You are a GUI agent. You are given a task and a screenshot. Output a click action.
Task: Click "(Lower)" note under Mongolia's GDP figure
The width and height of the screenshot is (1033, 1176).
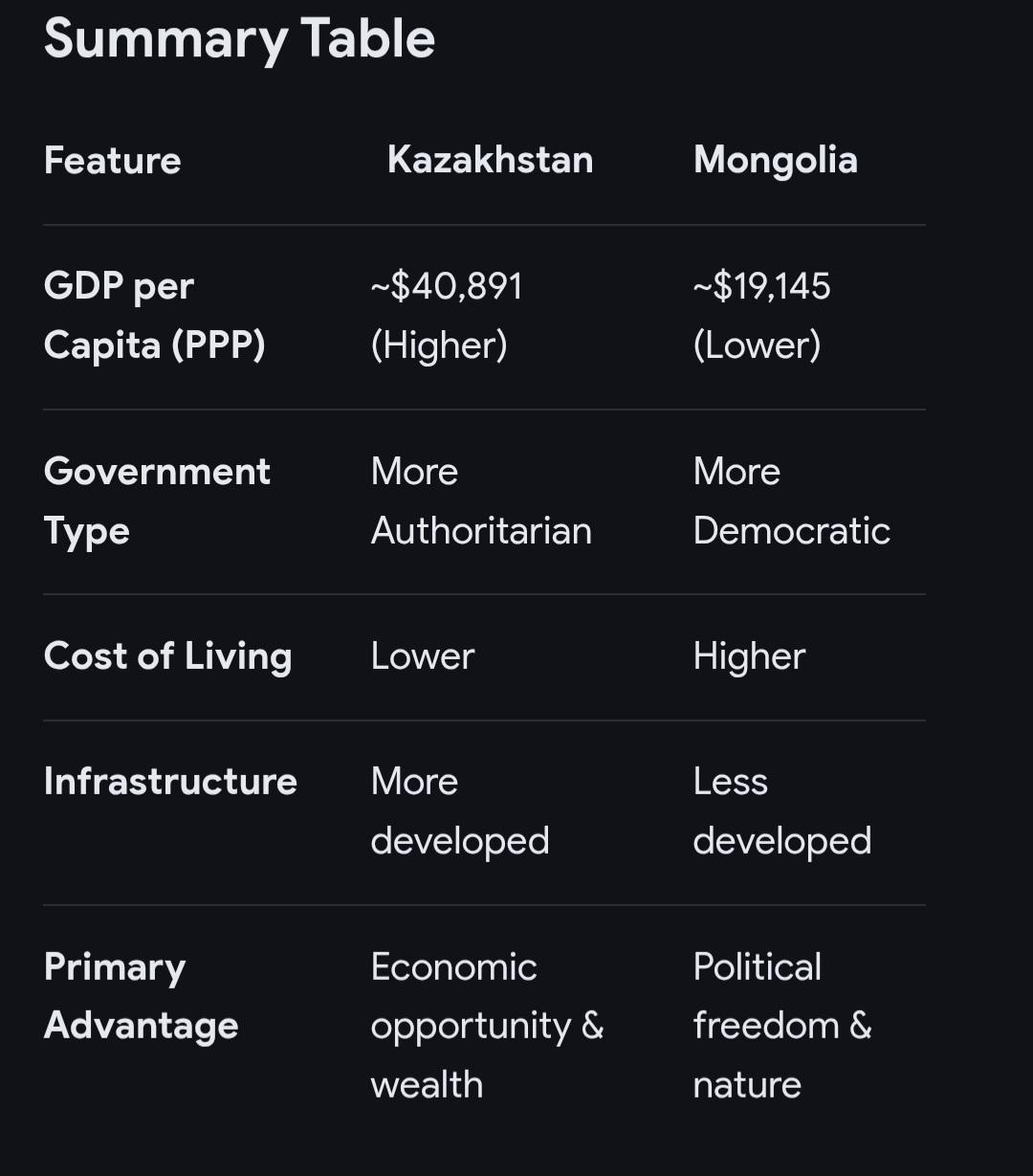(757, 345)
